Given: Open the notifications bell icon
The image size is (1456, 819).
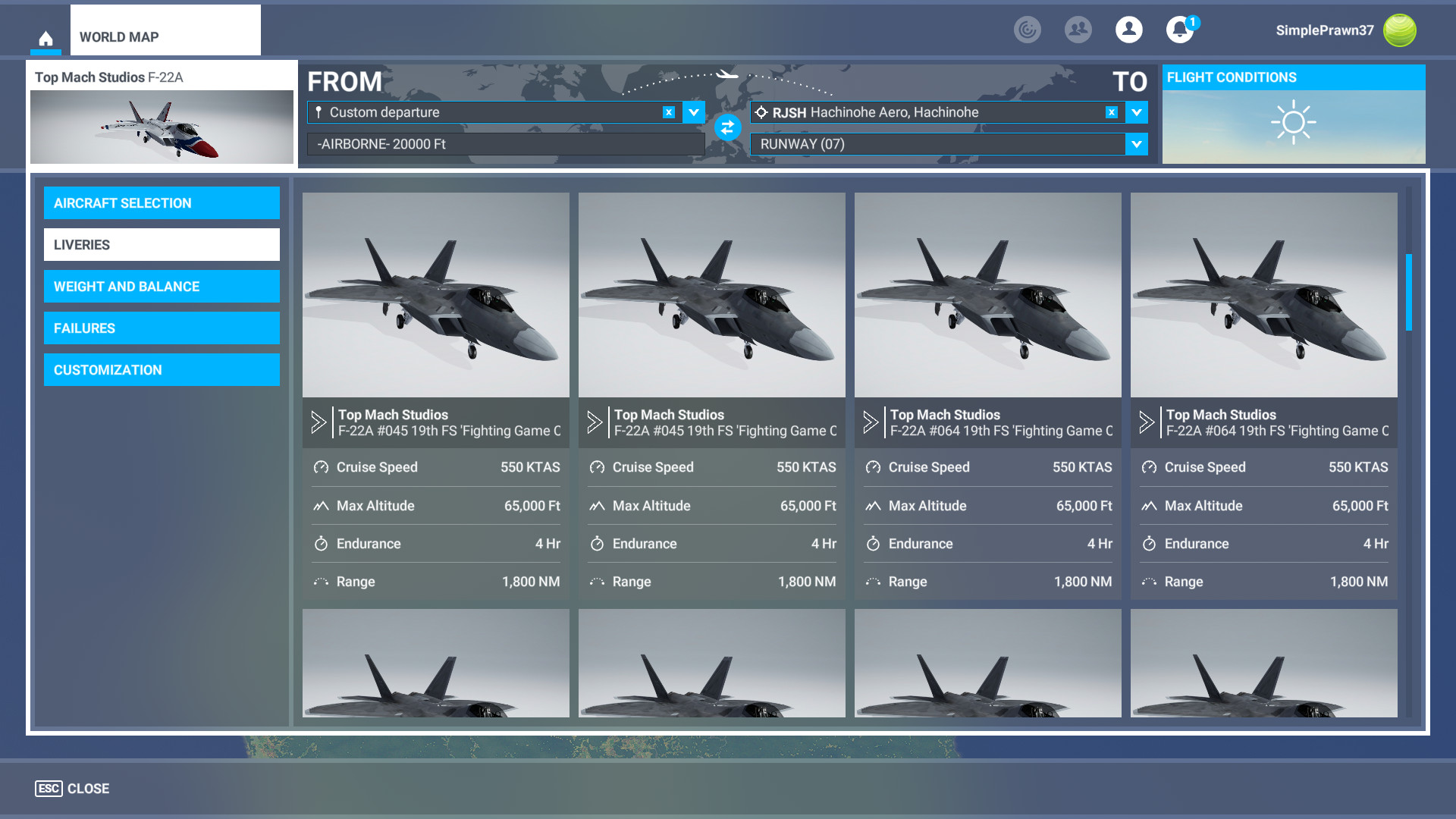Looking at the screenshot, I should click(x=1179, y=30).
